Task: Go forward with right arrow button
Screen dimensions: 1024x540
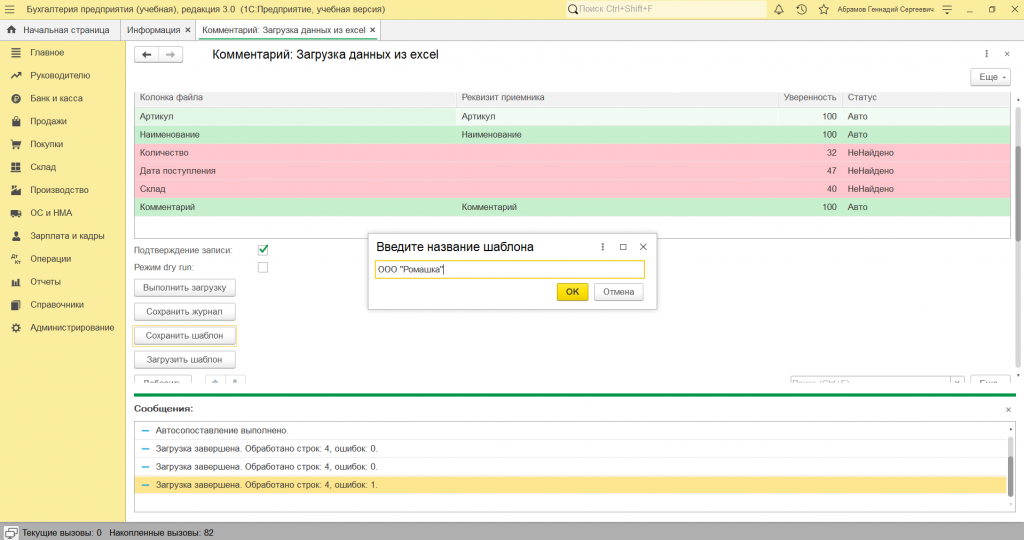Action: click(x=170, y=55)
